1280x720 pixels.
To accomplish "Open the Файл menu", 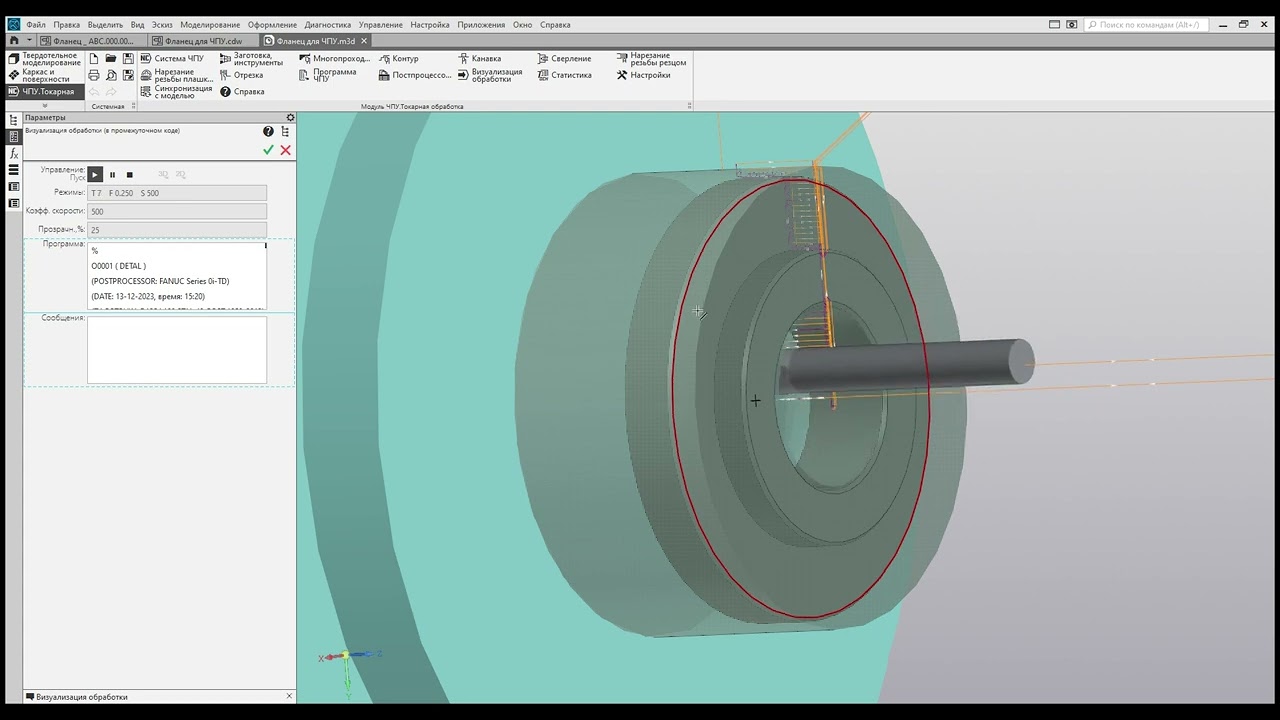I will pos(36,24).
